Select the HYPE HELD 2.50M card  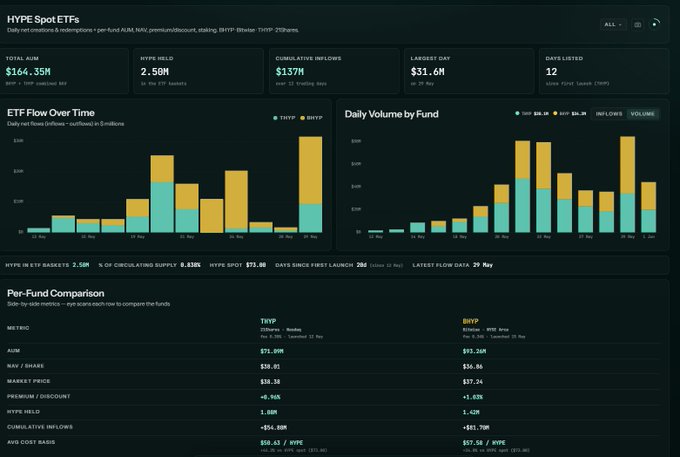point(199,71)
